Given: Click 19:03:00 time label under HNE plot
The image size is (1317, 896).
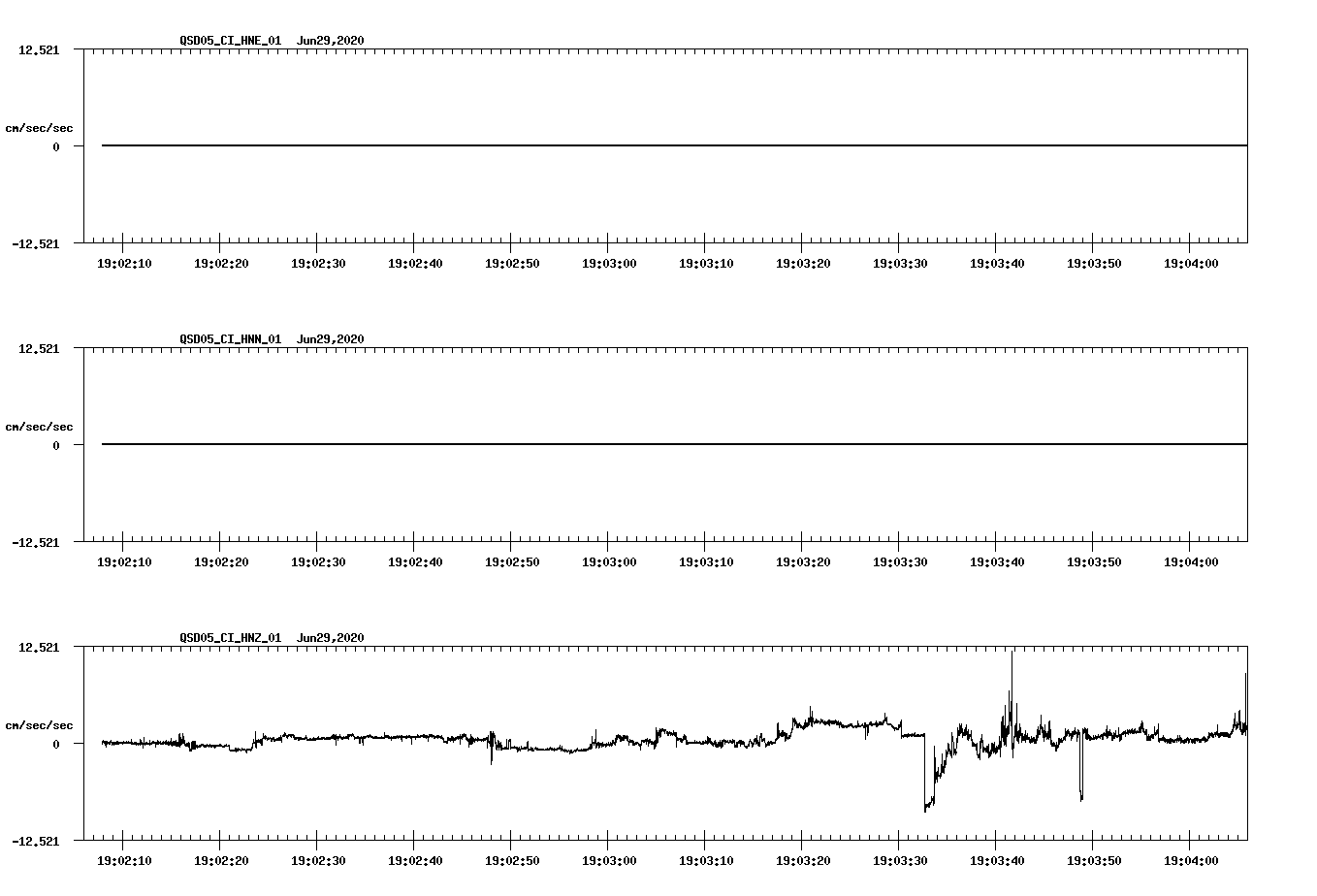Looking at the screenshot, I should click(x=609, y=264).
